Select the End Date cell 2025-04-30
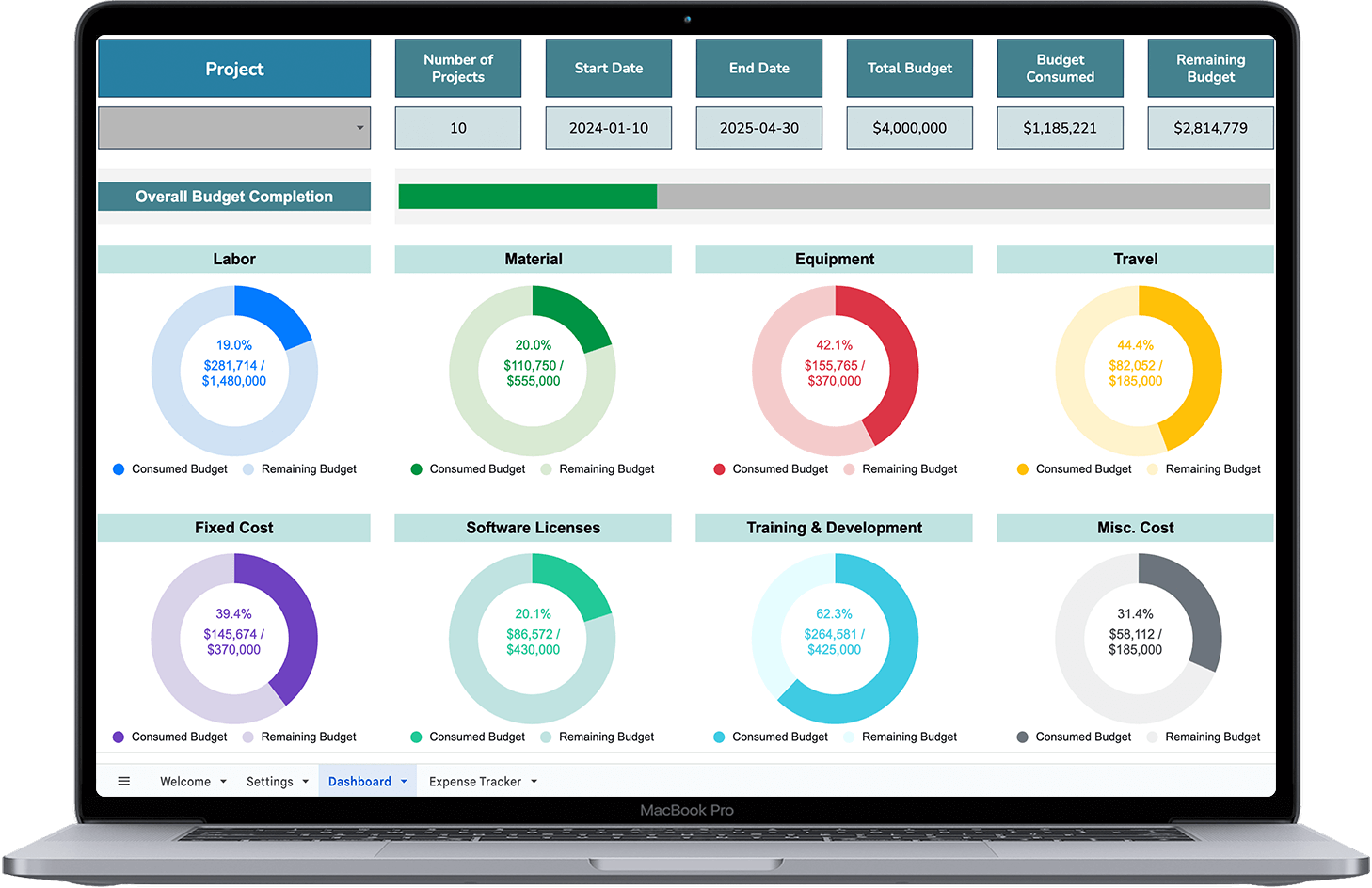1372x888 pixels. coord(759,128)
